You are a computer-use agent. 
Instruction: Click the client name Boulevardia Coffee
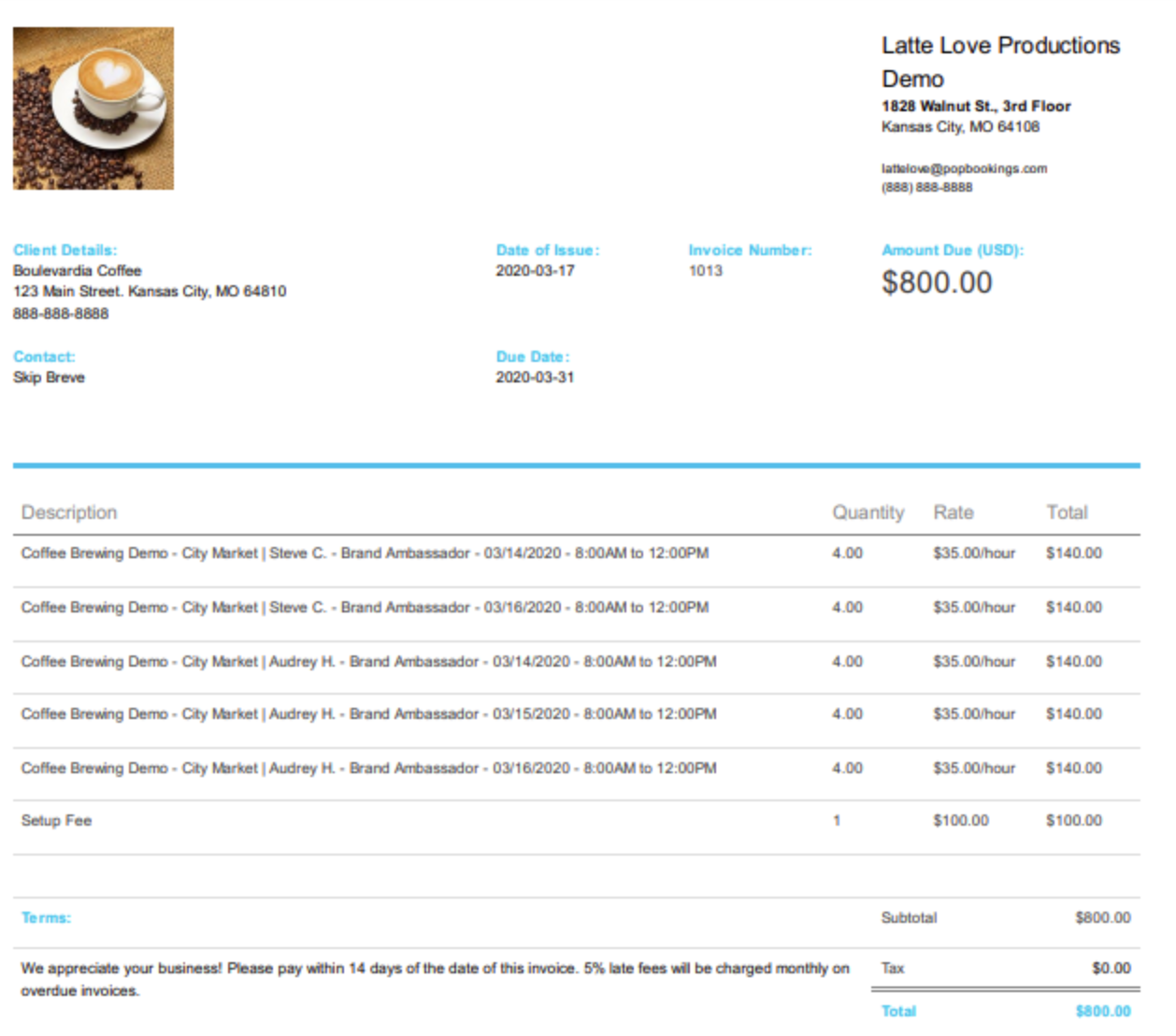[78, 270]
